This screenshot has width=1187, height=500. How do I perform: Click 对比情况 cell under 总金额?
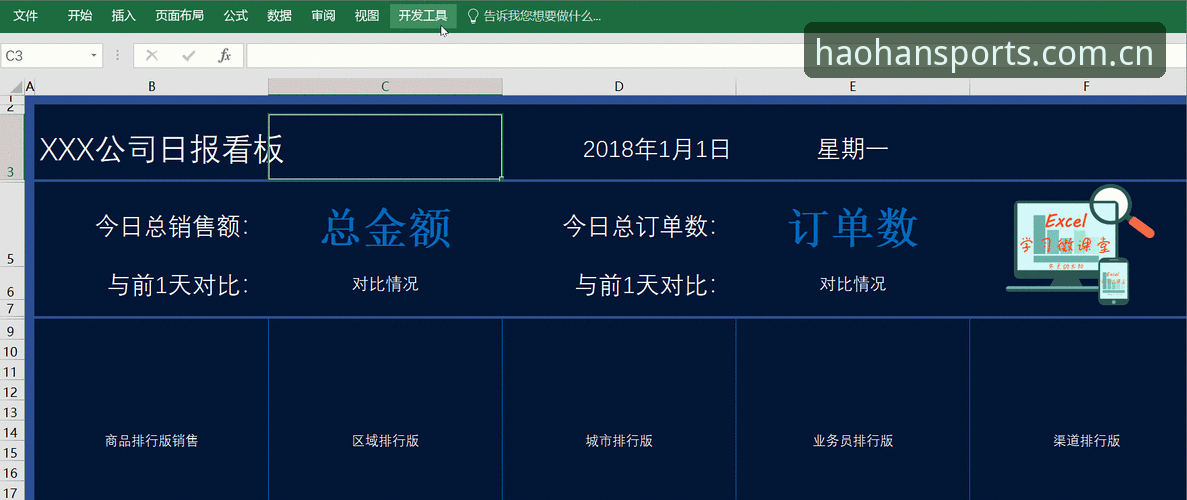[x=385, y=284]
